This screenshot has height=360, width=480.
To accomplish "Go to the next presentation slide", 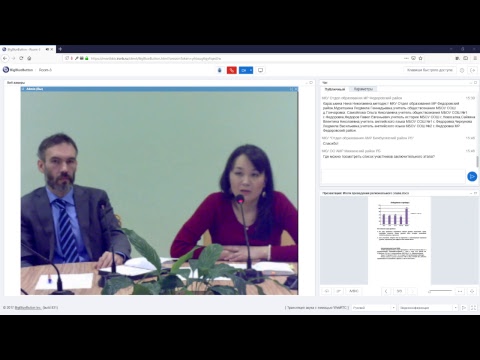I will coord(412,291).
